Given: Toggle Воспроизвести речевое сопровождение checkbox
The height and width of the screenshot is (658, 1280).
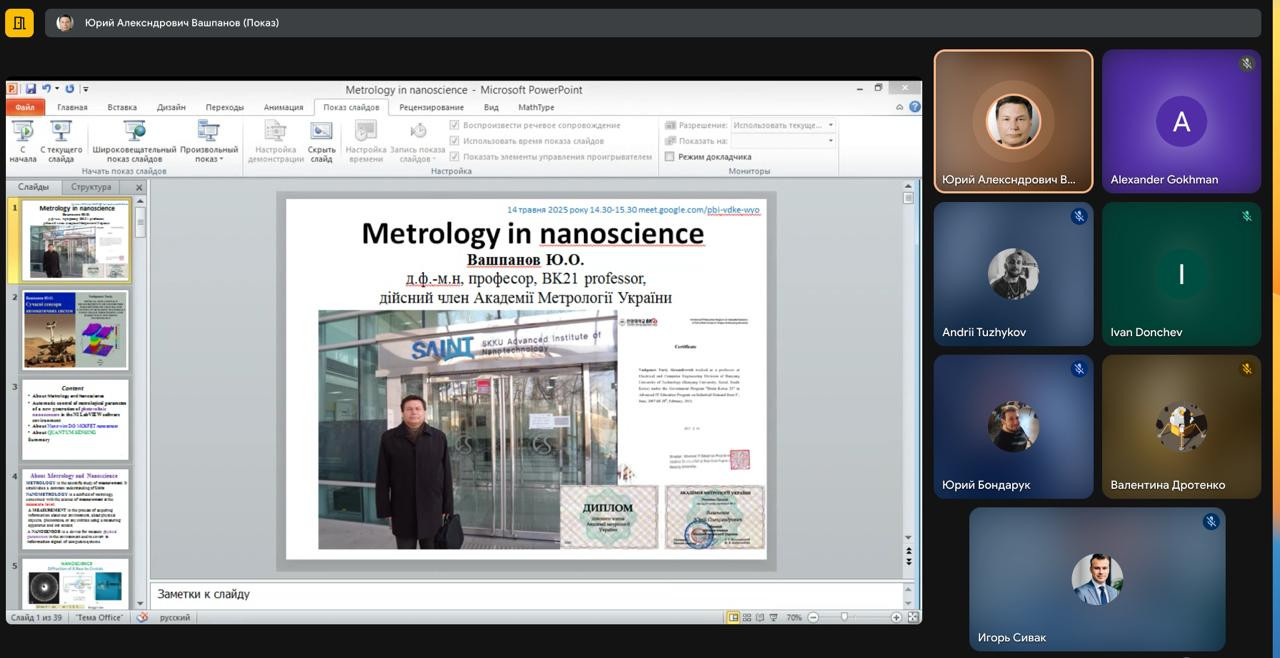Looking at the screenshot, I should point(455,125).
